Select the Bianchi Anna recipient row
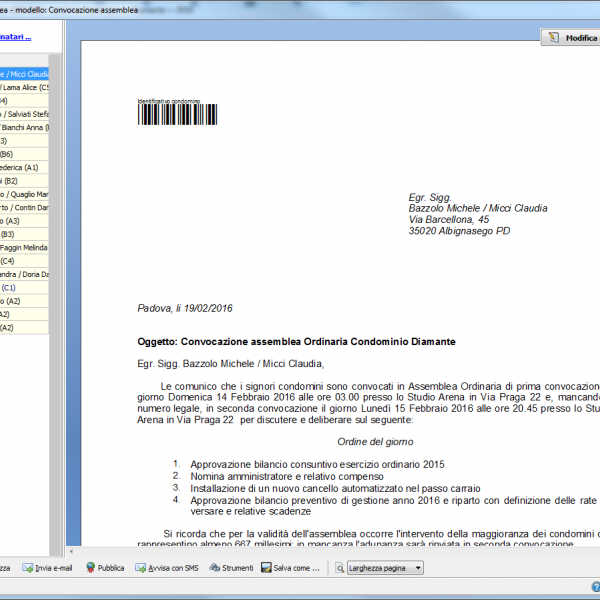 click(x=24, y=127)
